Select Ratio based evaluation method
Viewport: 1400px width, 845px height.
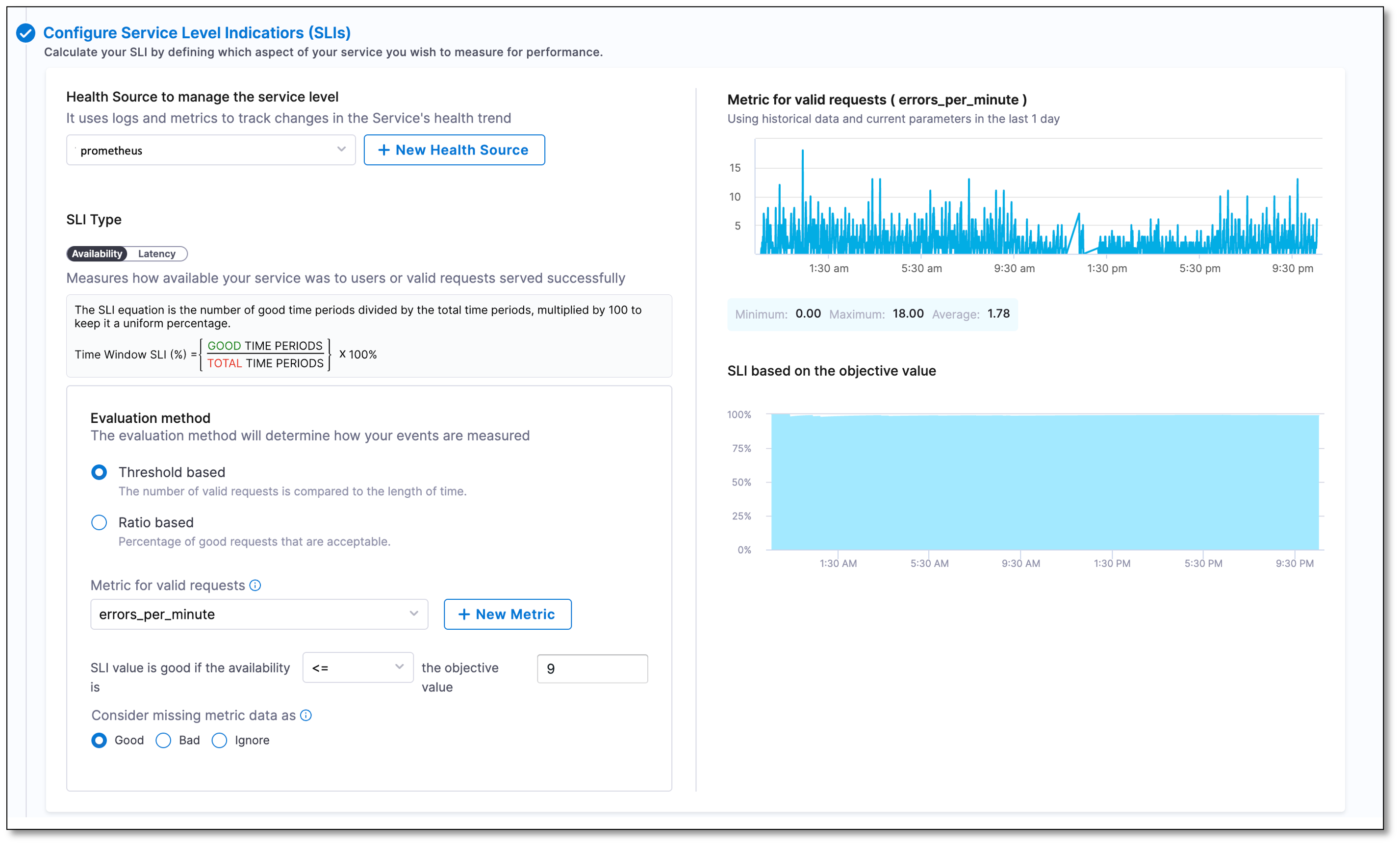click(99, 522)
